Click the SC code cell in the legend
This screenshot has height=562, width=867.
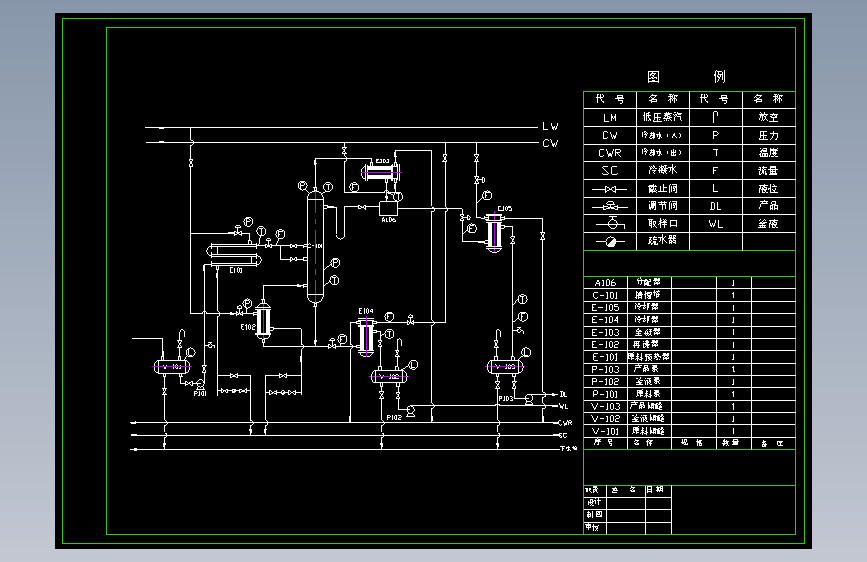(x=610, y=170)
